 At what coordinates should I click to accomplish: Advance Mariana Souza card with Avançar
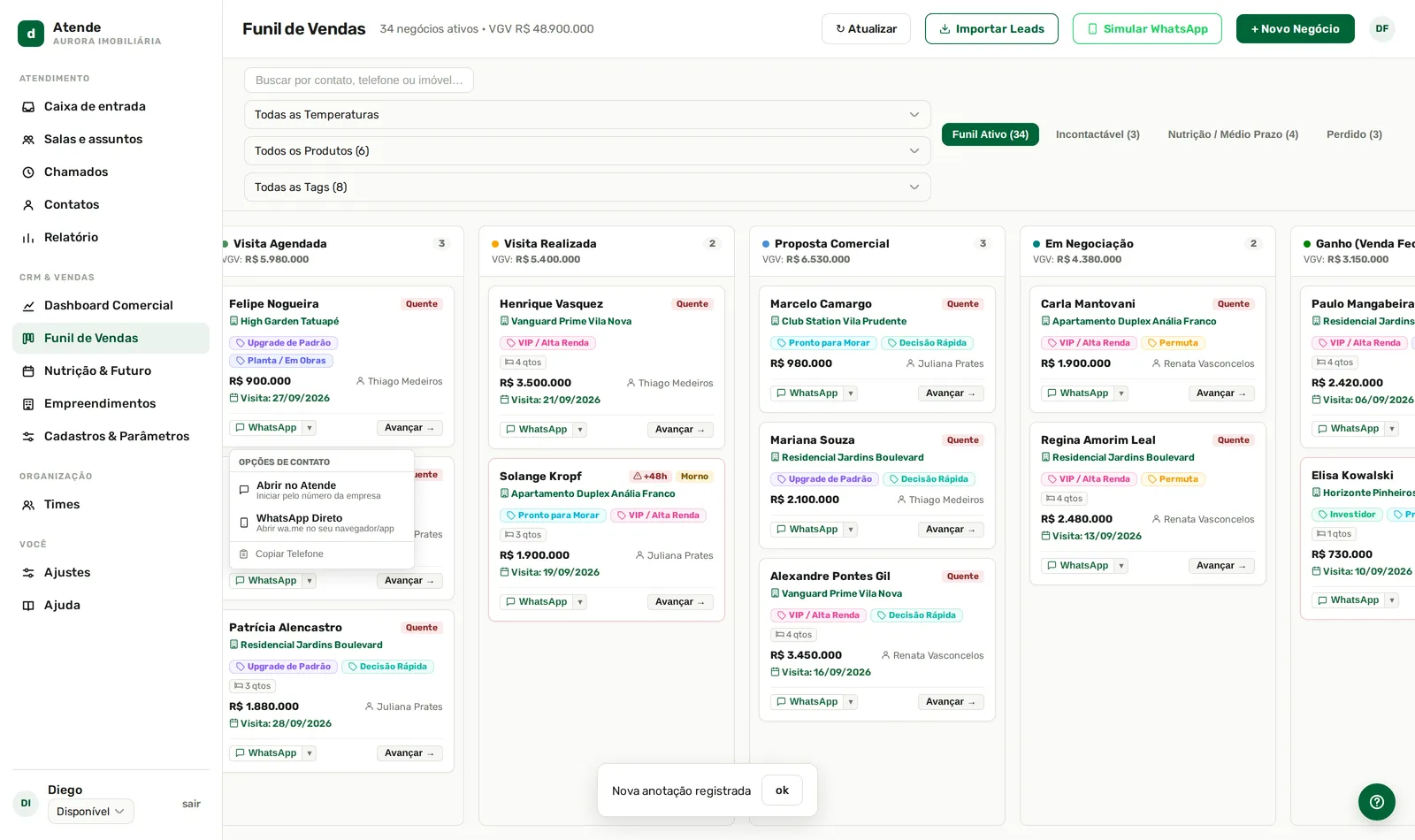[951, 530]
